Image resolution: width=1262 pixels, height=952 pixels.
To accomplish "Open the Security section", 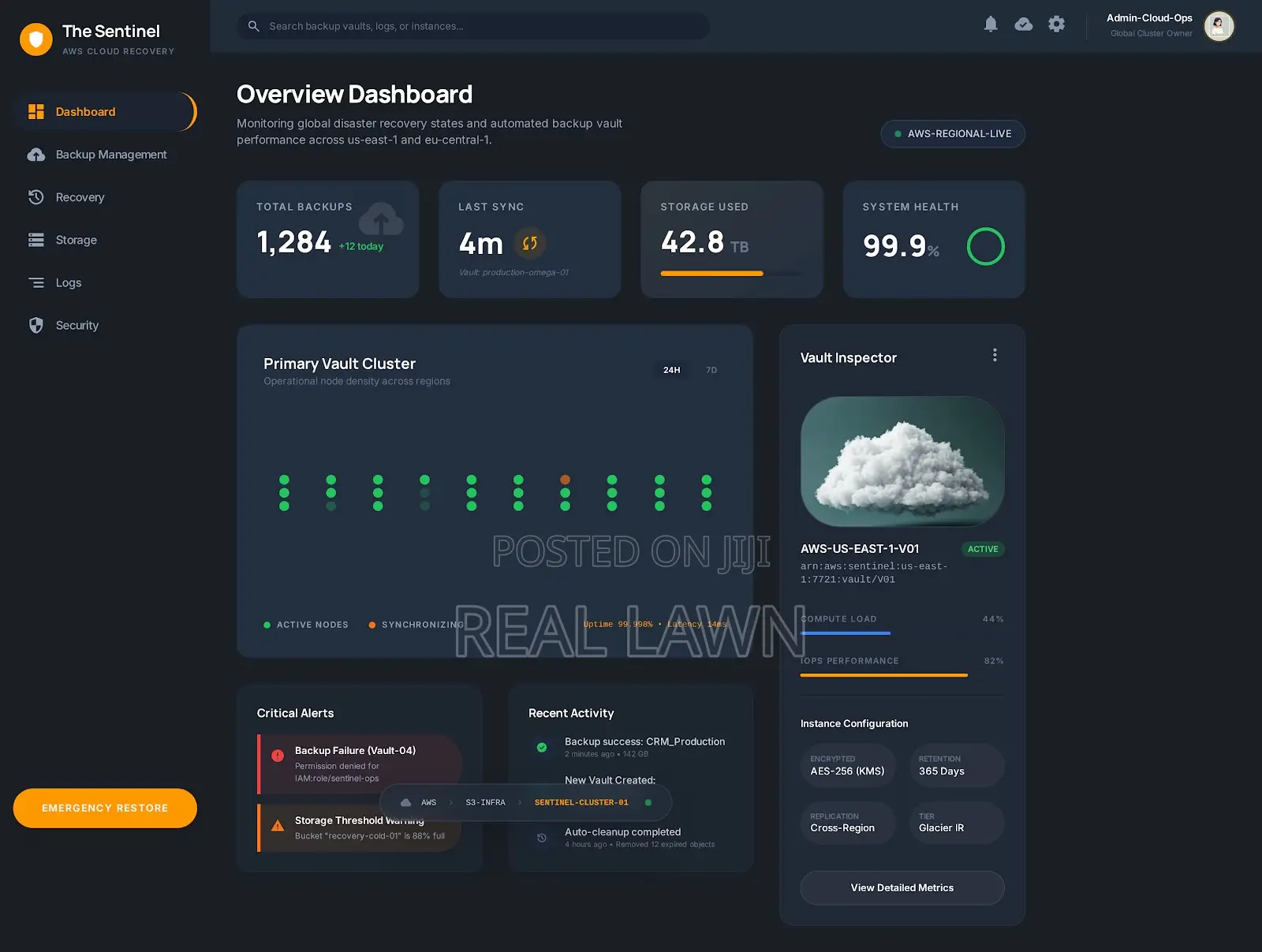I will pyautogui.click(x=105, y=325).
